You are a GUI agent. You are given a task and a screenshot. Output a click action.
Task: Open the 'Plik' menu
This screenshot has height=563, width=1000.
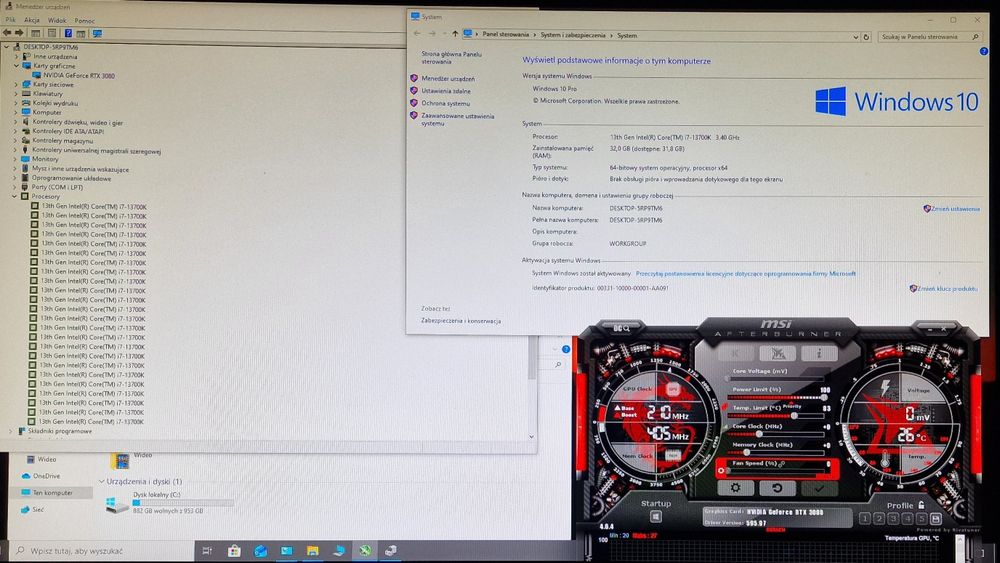point(11,20)
